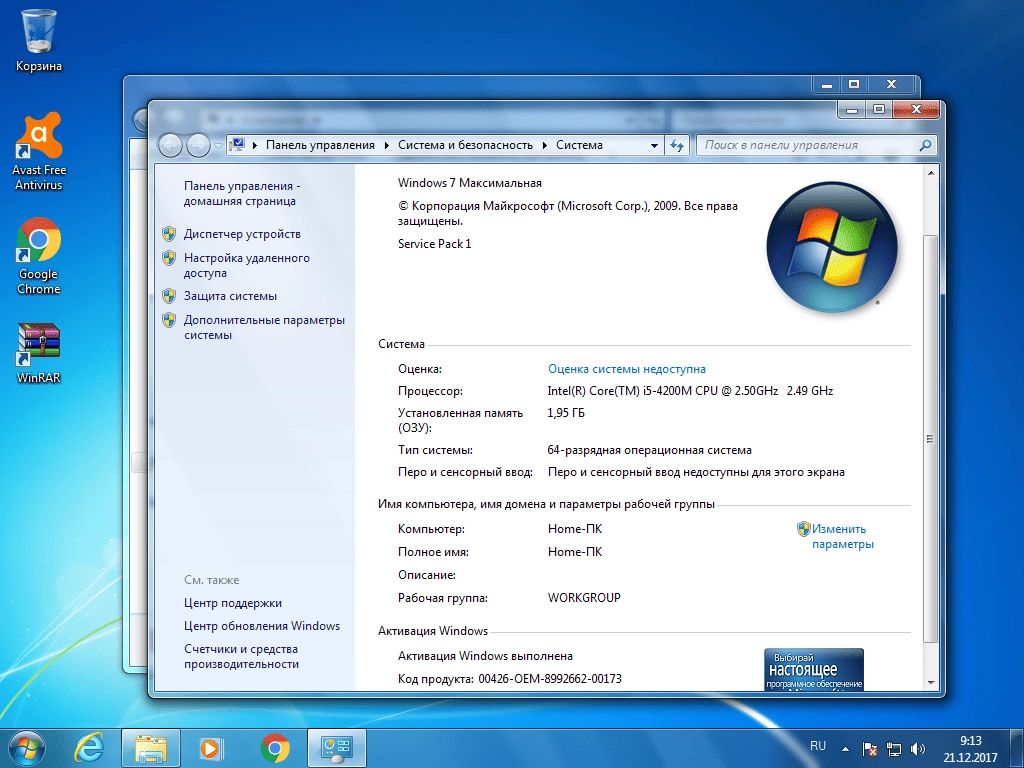
Task: Click the Windows logo image
Action: pos(832,247)
